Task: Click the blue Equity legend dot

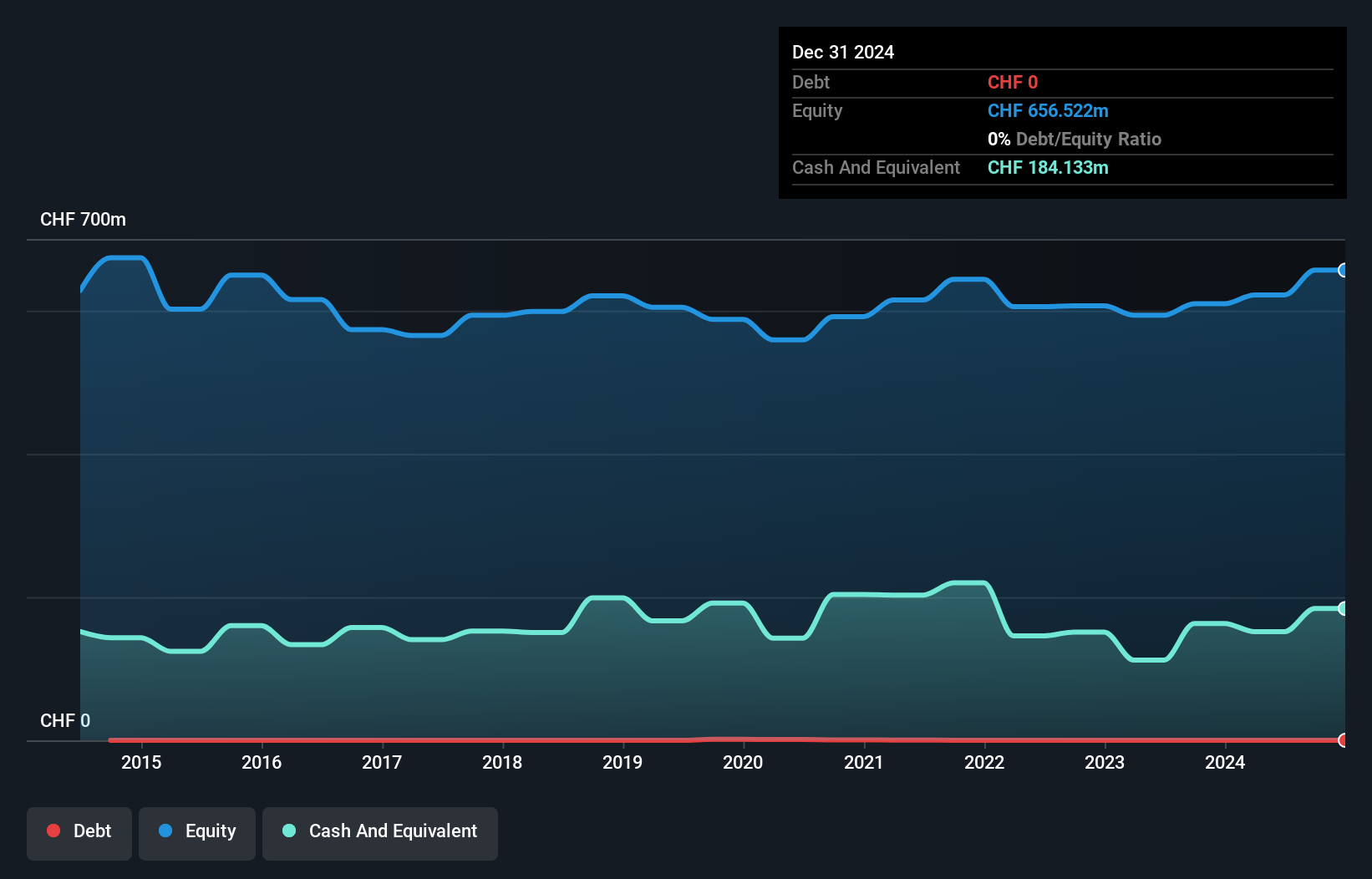Action: tap(165, 831)
